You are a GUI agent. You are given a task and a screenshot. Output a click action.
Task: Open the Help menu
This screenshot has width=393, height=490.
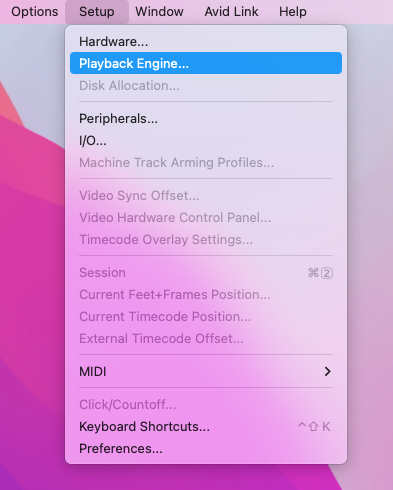pos(293,12)
